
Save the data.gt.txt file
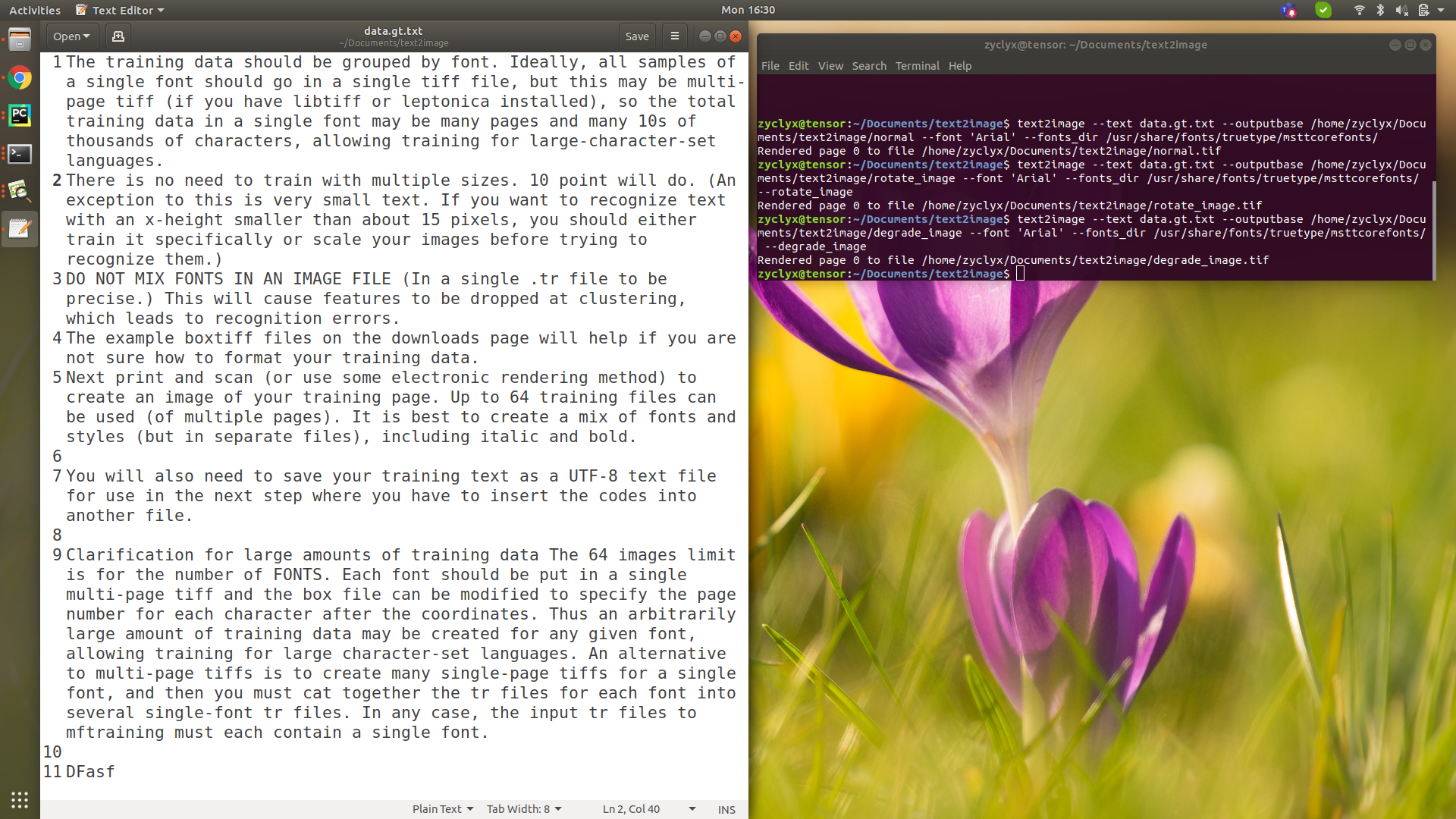pos(636,36)
